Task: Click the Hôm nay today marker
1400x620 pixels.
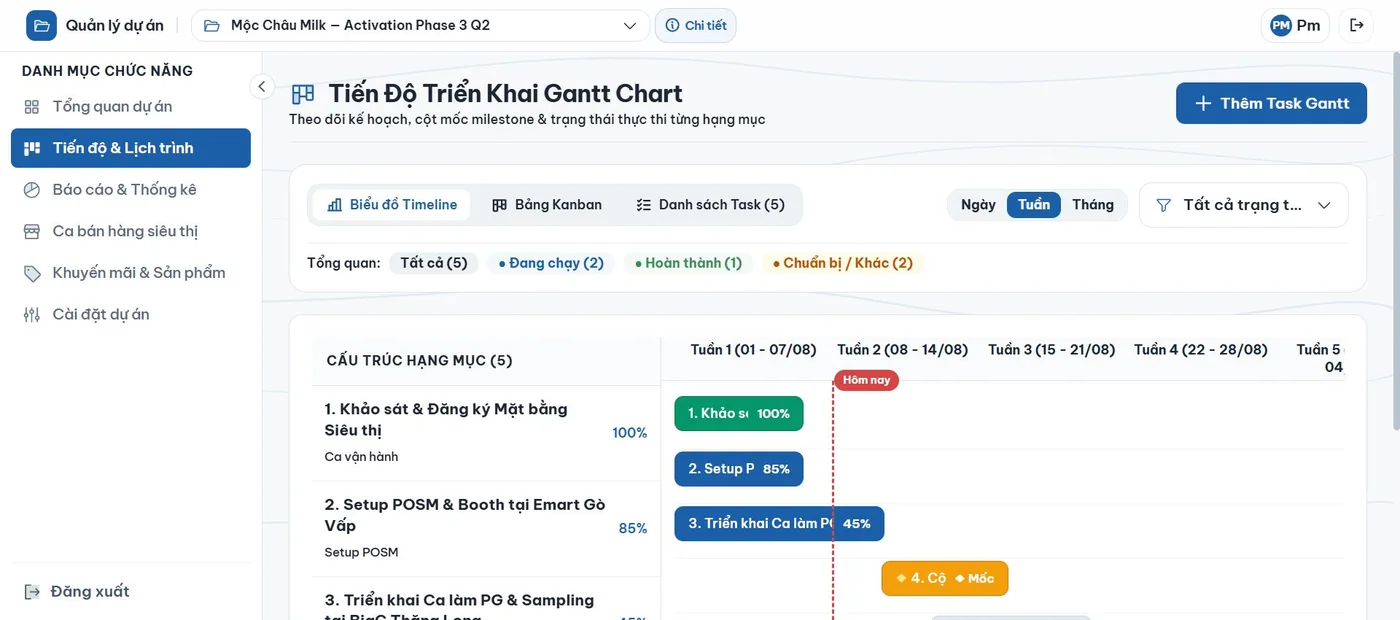Action: (x=867, y=380)
